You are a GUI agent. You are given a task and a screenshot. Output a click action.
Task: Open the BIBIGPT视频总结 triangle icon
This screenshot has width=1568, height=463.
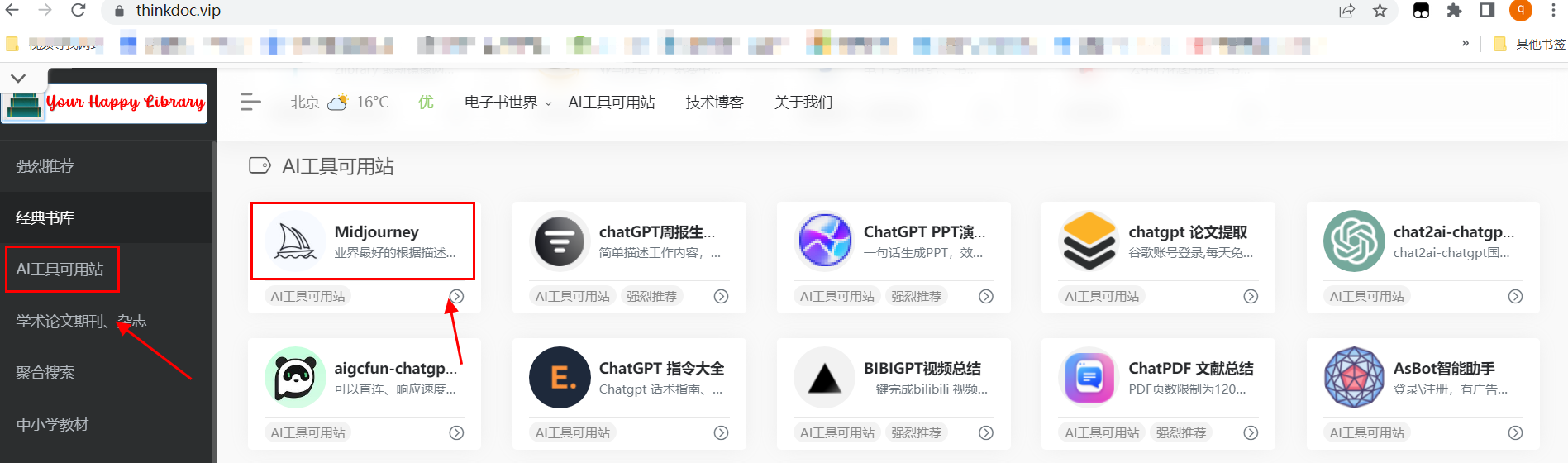coord(825,378)
